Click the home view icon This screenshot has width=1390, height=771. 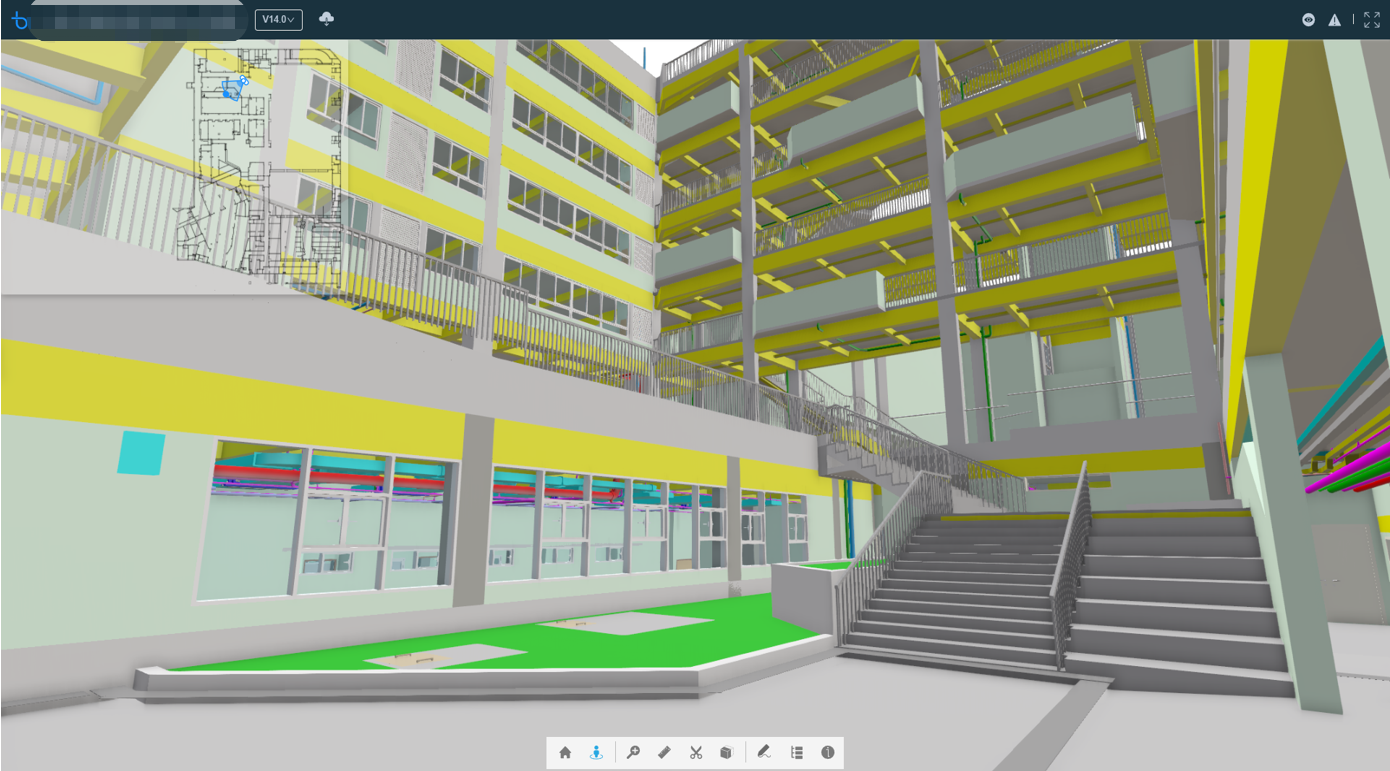[565, 753]
